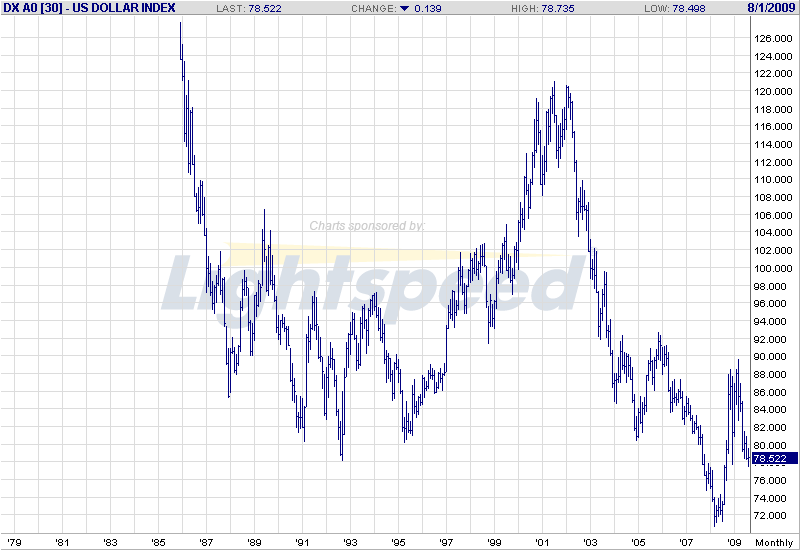
Task: Select the 110.000 price axis label
Action: pos(773,180)
